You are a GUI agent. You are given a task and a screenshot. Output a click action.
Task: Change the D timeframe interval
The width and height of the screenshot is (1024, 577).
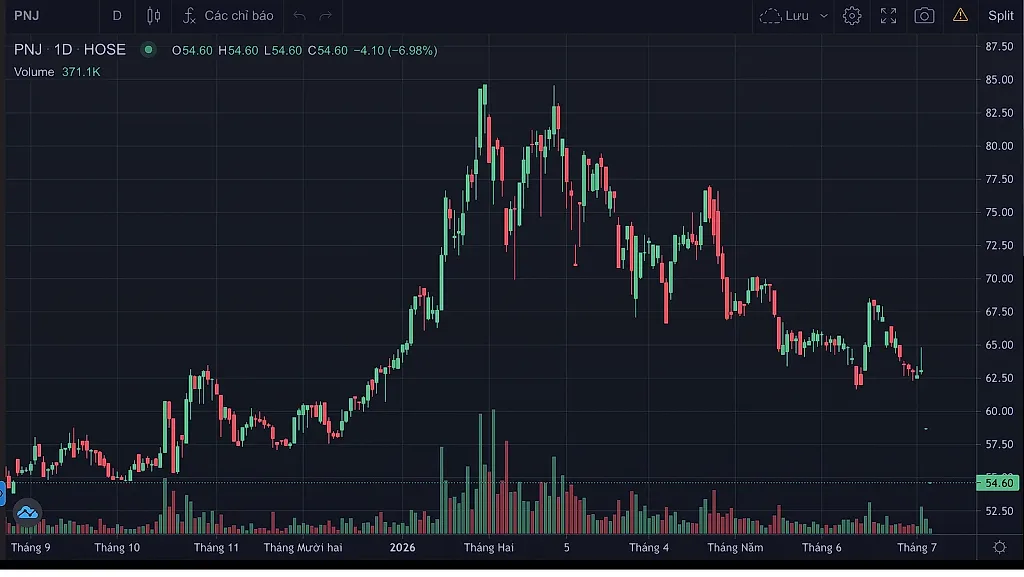(117, 16)
